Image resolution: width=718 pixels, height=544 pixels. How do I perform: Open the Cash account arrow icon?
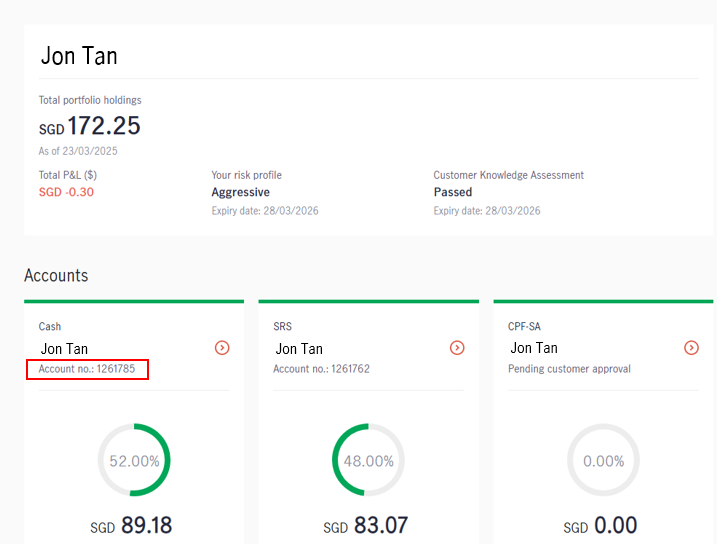tap(222, 348)
